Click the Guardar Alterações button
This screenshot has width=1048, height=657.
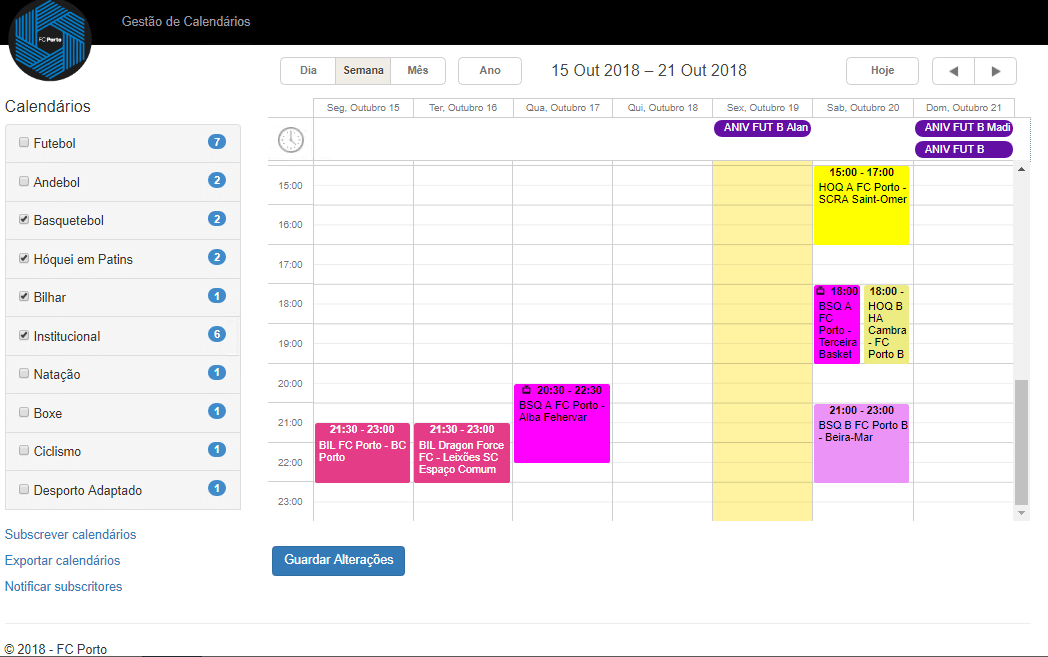tap(338, 561)
